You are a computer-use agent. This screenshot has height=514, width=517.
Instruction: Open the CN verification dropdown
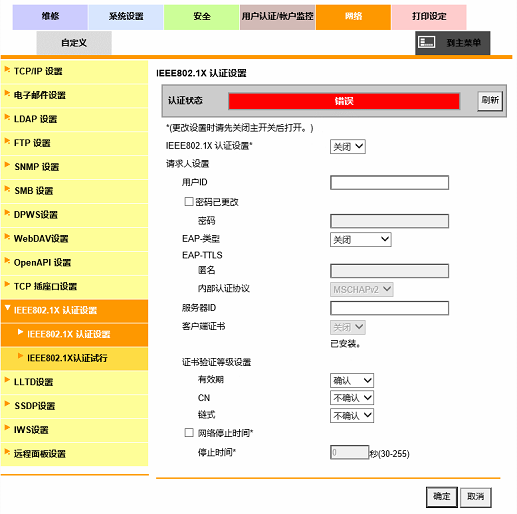click(352, 398)
